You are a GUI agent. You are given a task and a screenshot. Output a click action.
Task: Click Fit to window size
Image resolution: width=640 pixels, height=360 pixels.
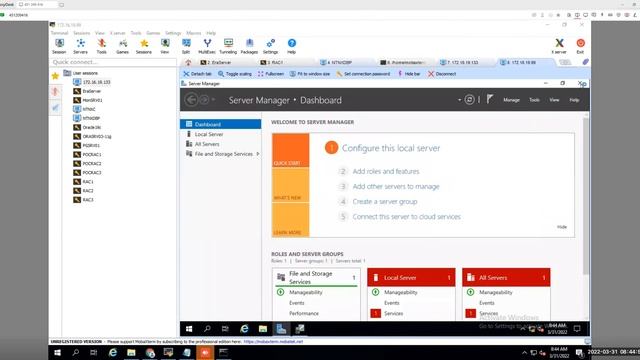pos(310,74)
